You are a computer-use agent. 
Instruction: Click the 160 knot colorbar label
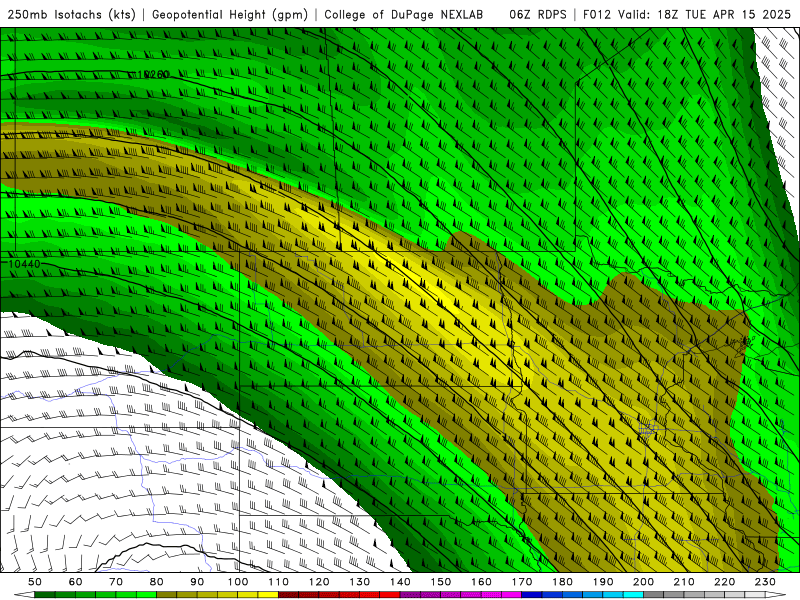click(x=481, y=582)
